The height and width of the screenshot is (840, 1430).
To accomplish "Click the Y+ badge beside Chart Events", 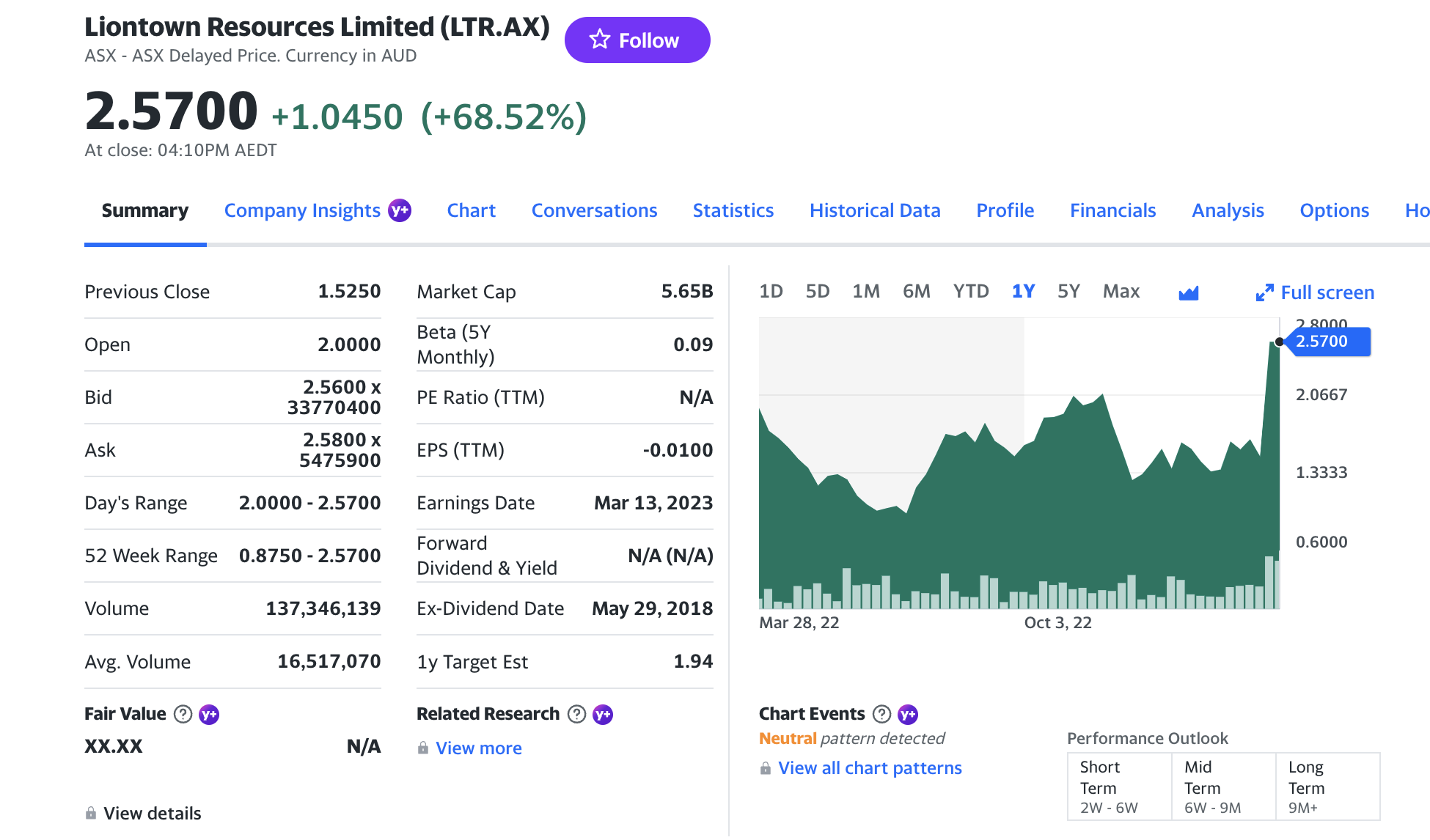I will click(908, 714).
